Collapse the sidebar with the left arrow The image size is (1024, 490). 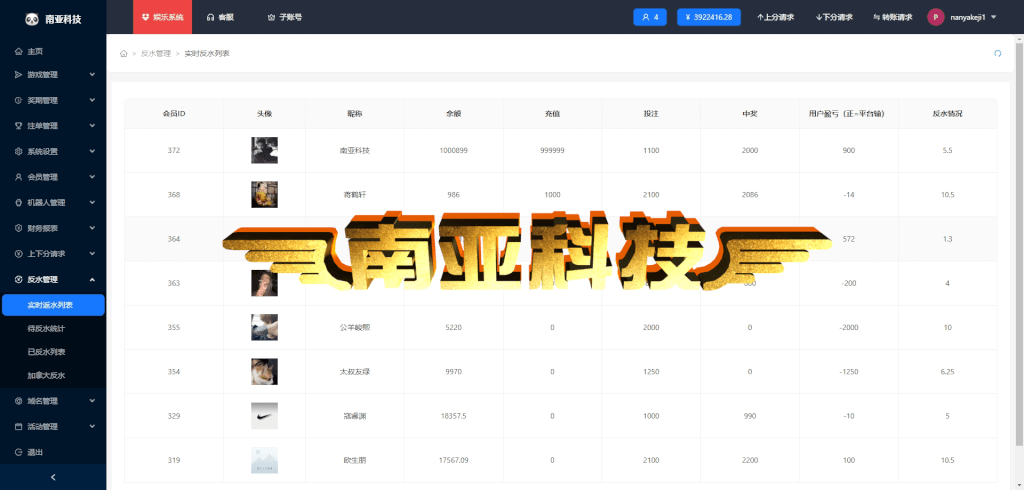click(53, 478)
